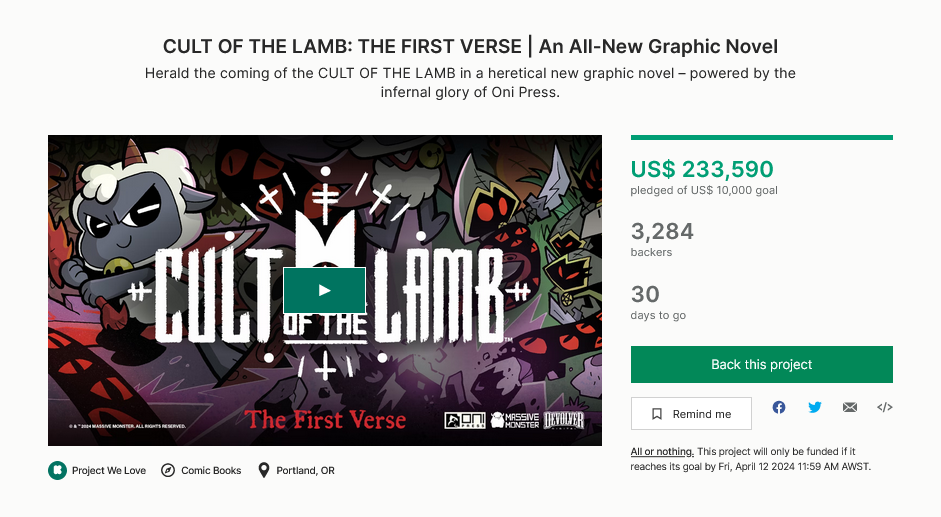Click the Remind me button
The height and width of the screenshot is (517, 941).
click(x=691, y=414)
